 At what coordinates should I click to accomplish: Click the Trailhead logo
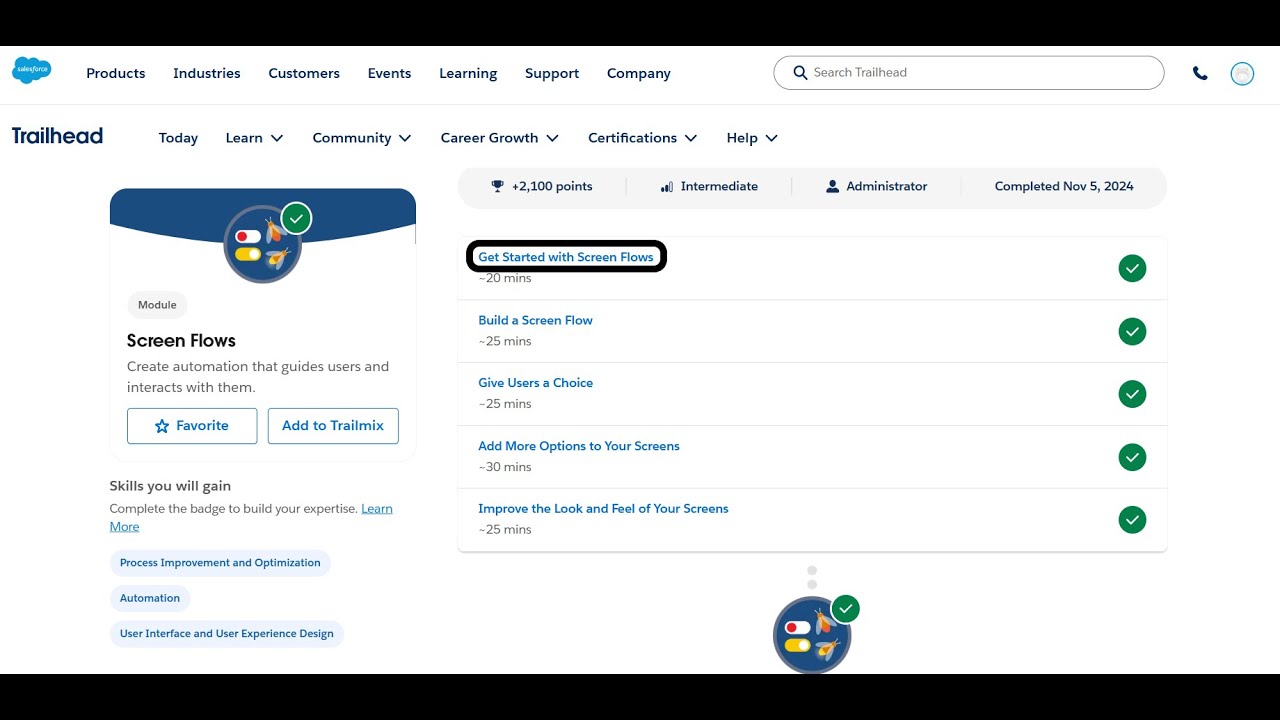[x=57, y=136]
